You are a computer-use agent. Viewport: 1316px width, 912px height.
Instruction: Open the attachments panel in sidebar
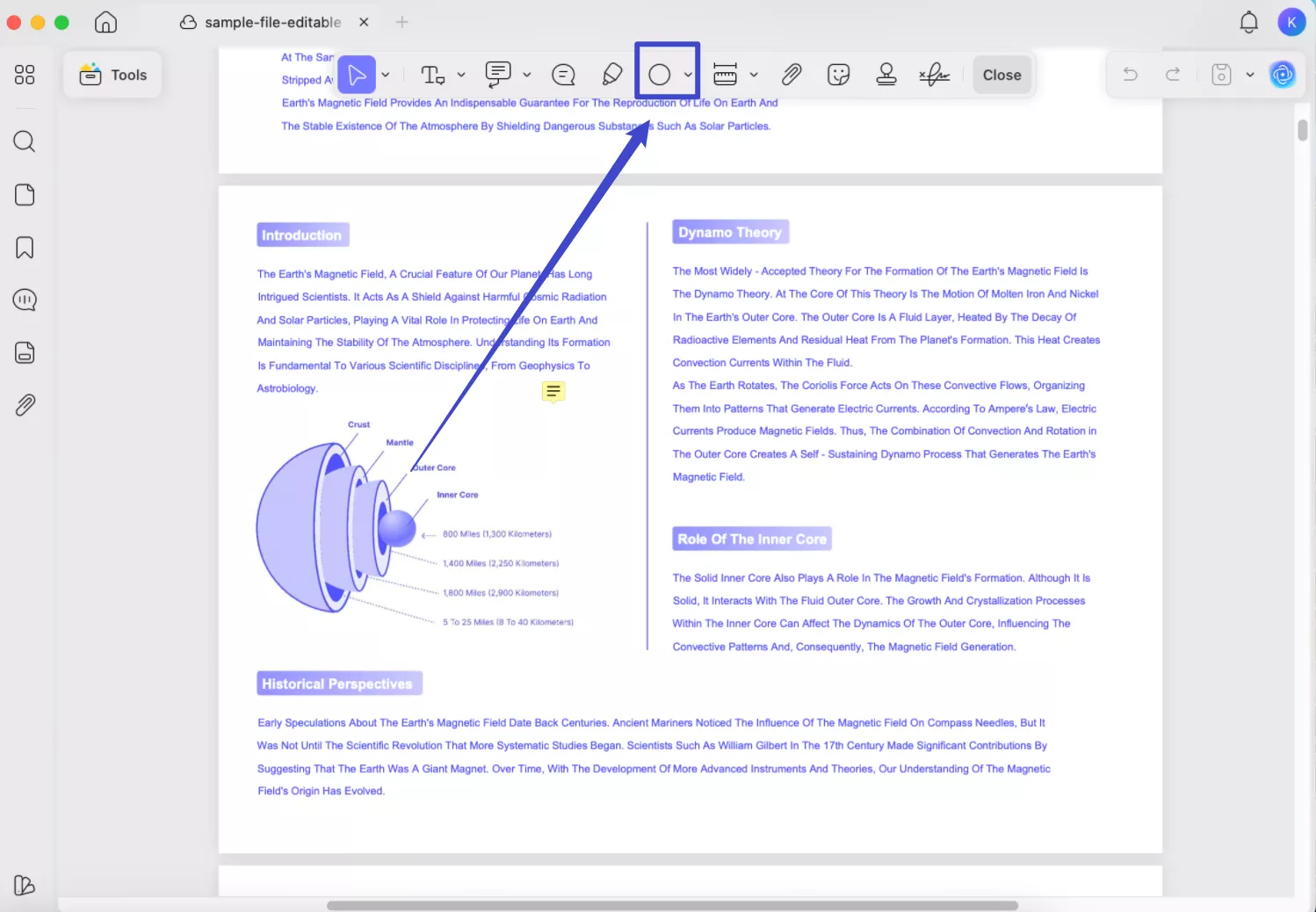coord(24,405)
